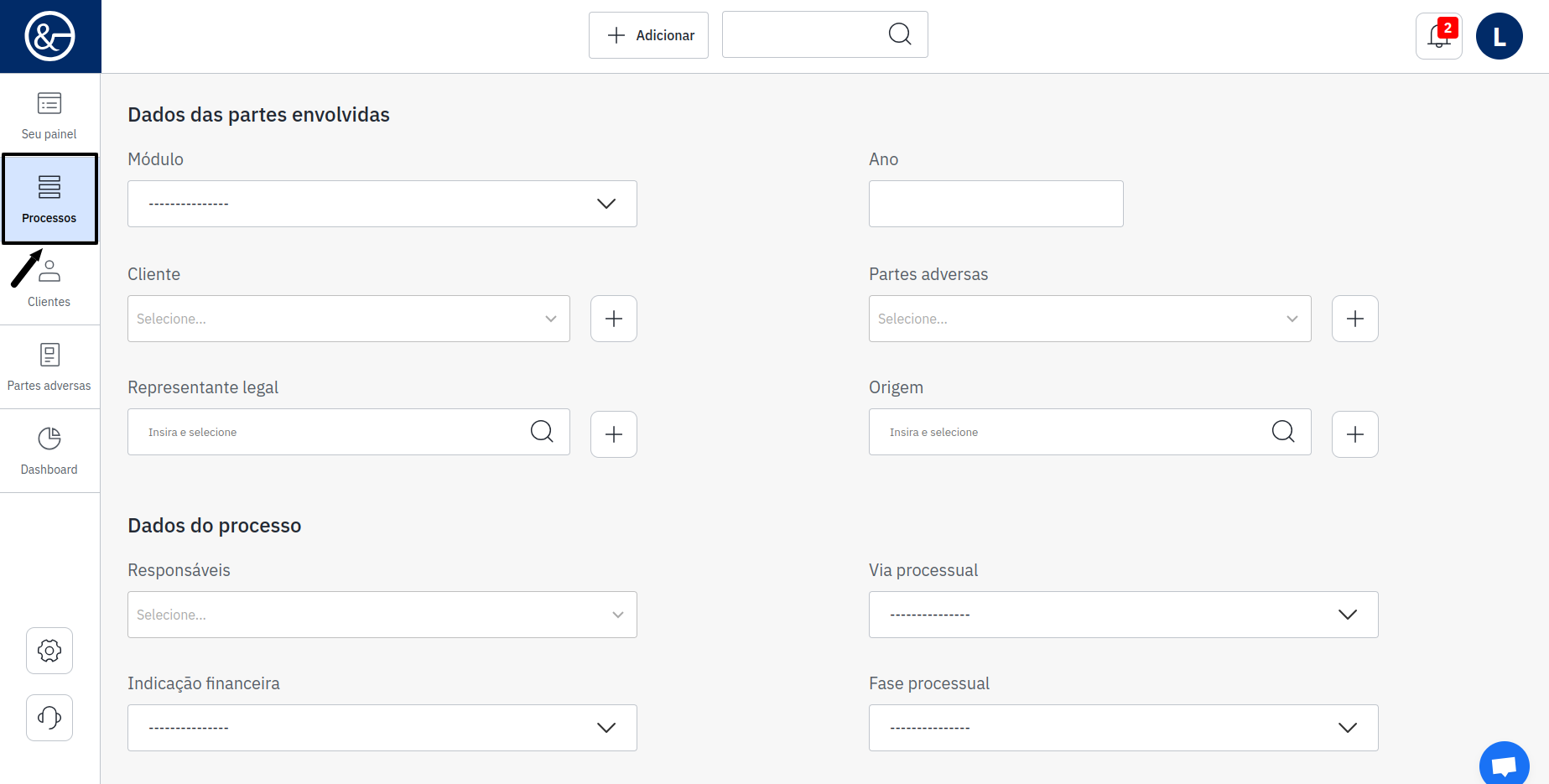Navigate to Clientes in sidebar
The height and width of the screenshot is (784, 1549).
pyautogui.click(x=49, y=283)
